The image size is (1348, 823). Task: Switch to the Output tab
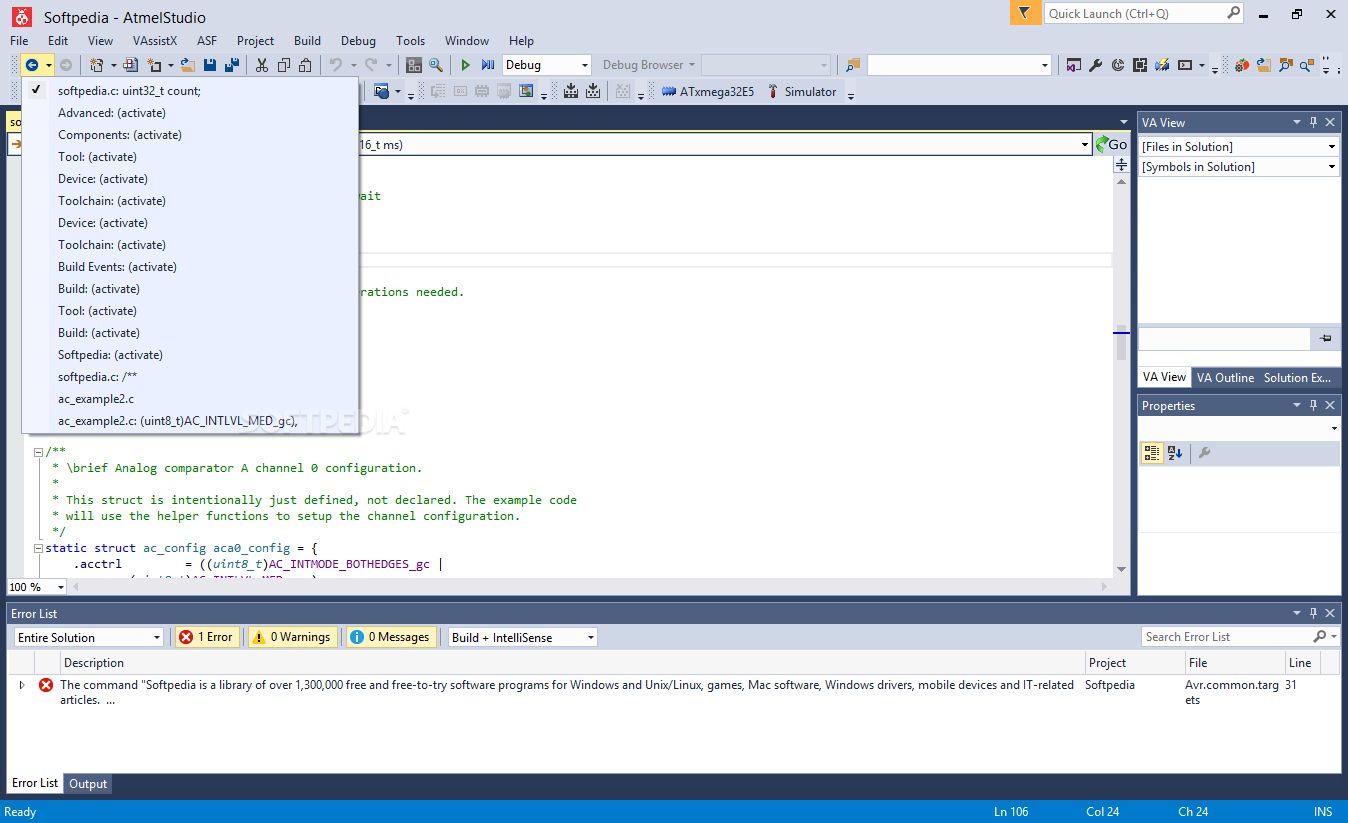[x=88, y=784]
